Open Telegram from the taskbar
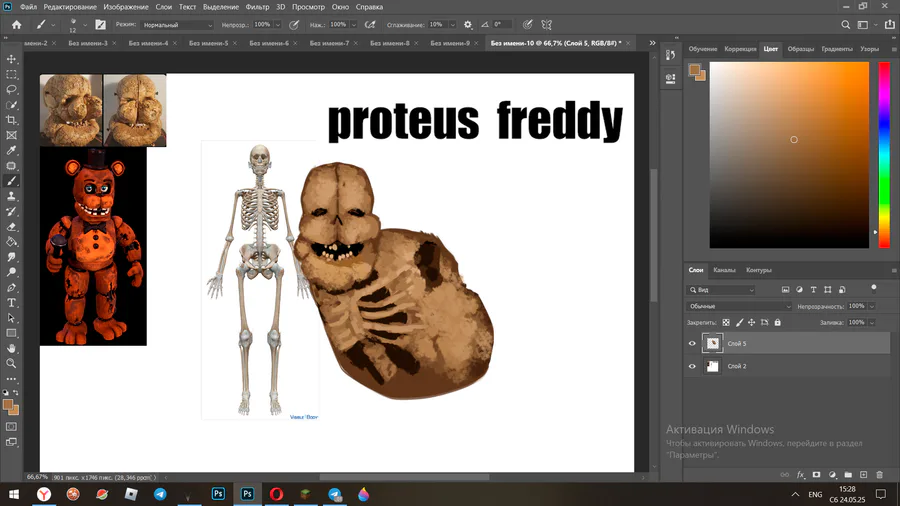This screenshot has height=506, width=900. click(x=160, y=494)
